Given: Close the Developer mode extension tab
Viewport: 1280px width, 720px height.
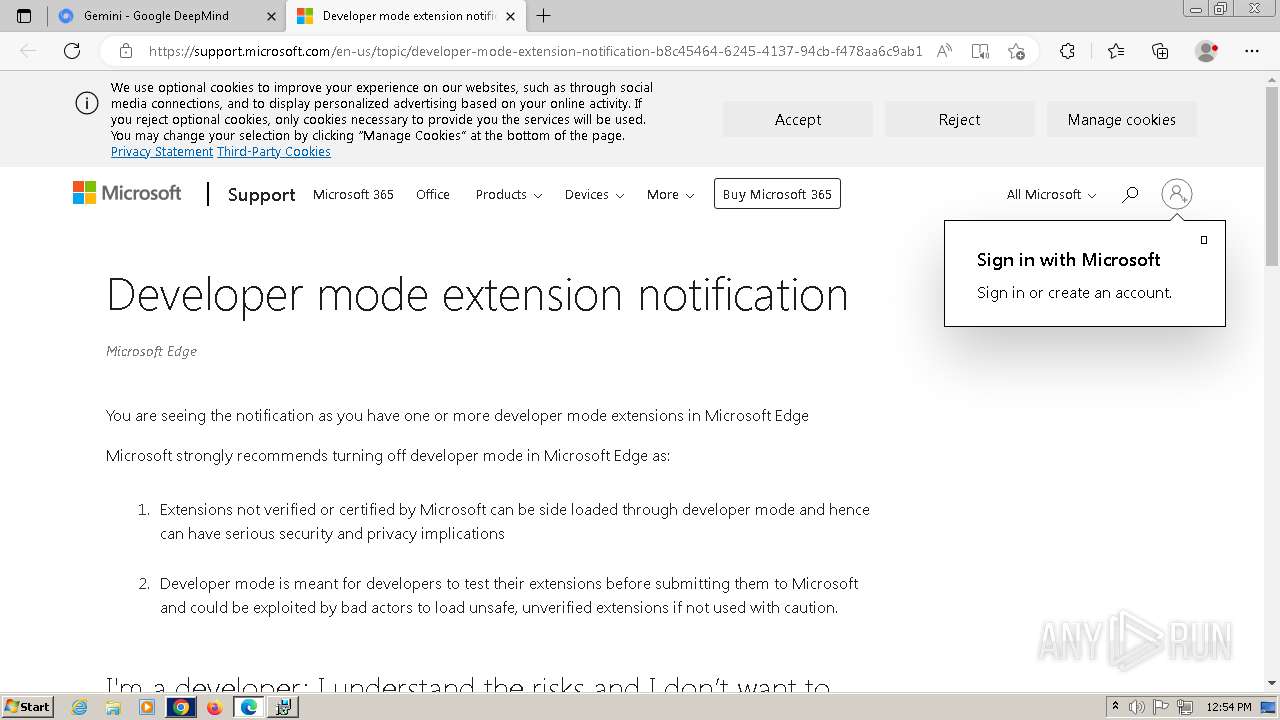Looking at the screenshot, I should 510,16.
